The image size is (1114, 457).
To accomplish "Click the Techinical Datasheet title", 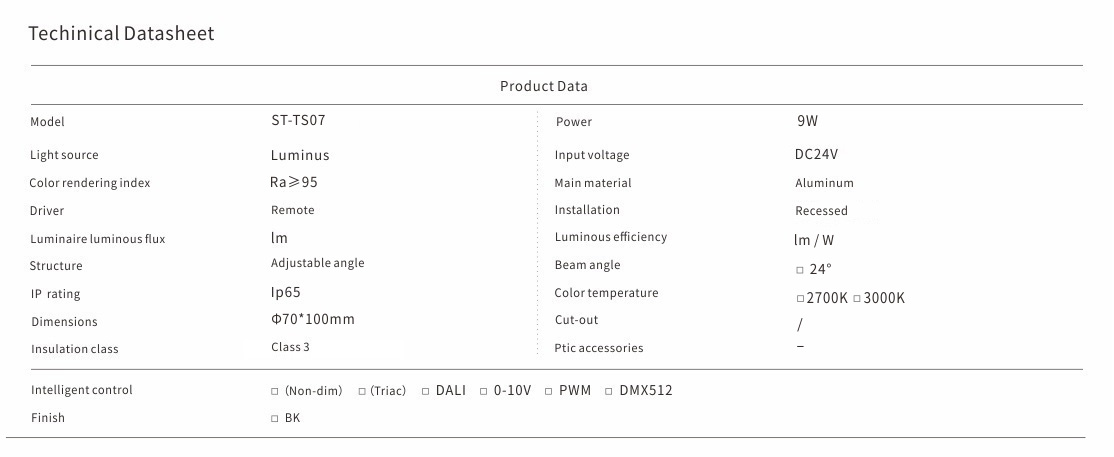I will (x=121, y=34).
